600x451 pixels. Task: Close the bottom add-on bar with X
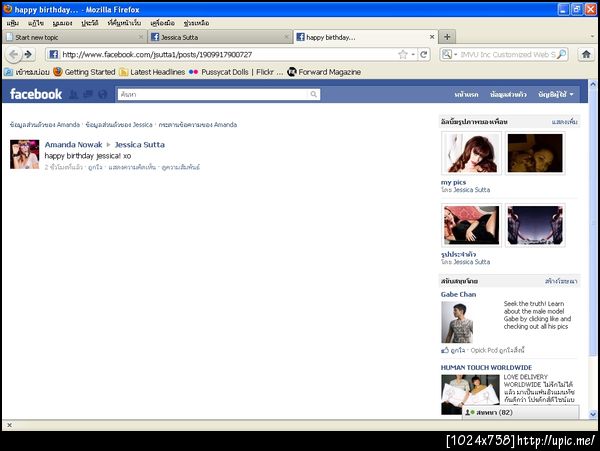coord(10,425)
